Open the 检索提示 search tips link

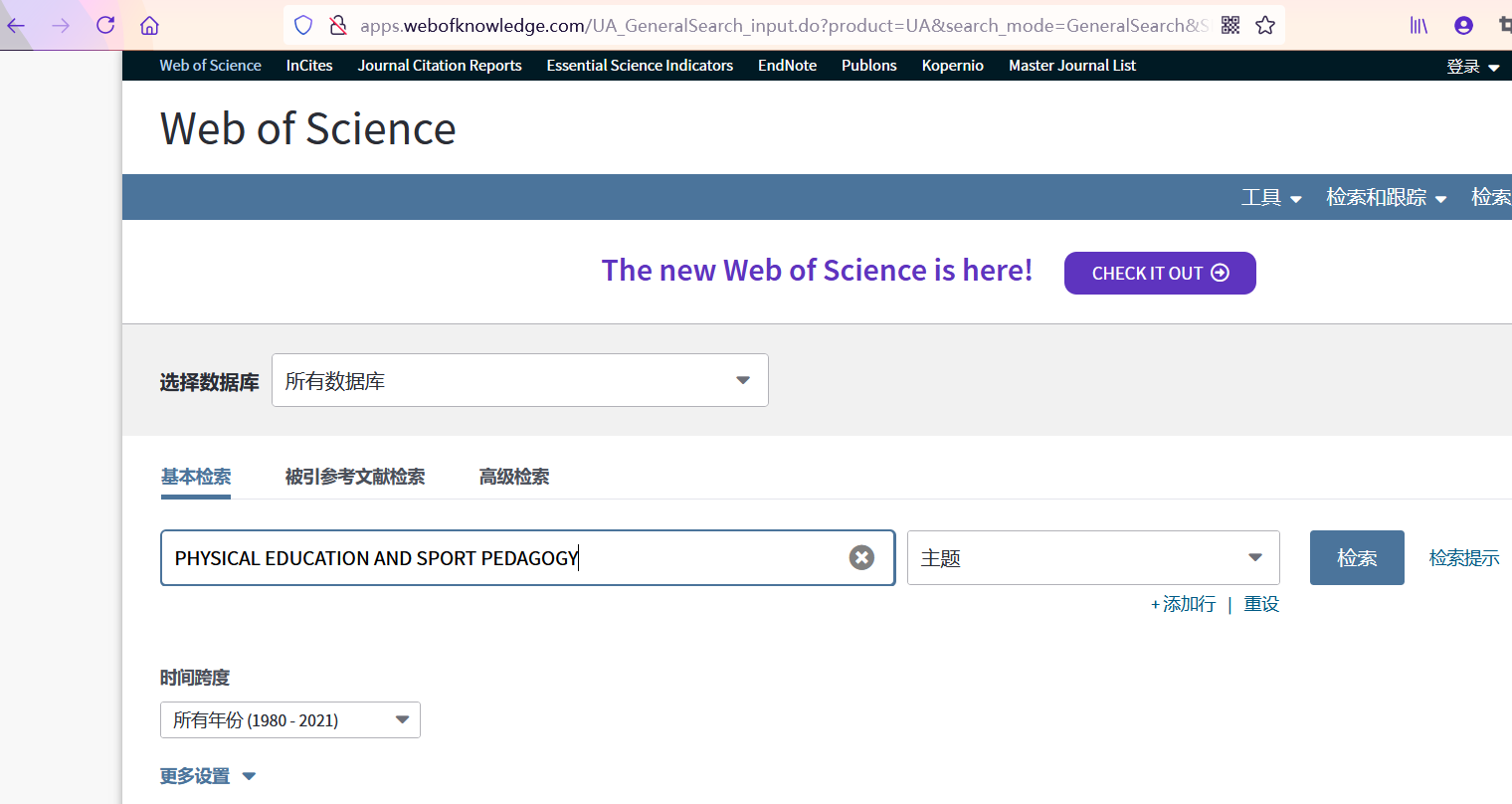pyautogui.click(x=1463, y=557)
